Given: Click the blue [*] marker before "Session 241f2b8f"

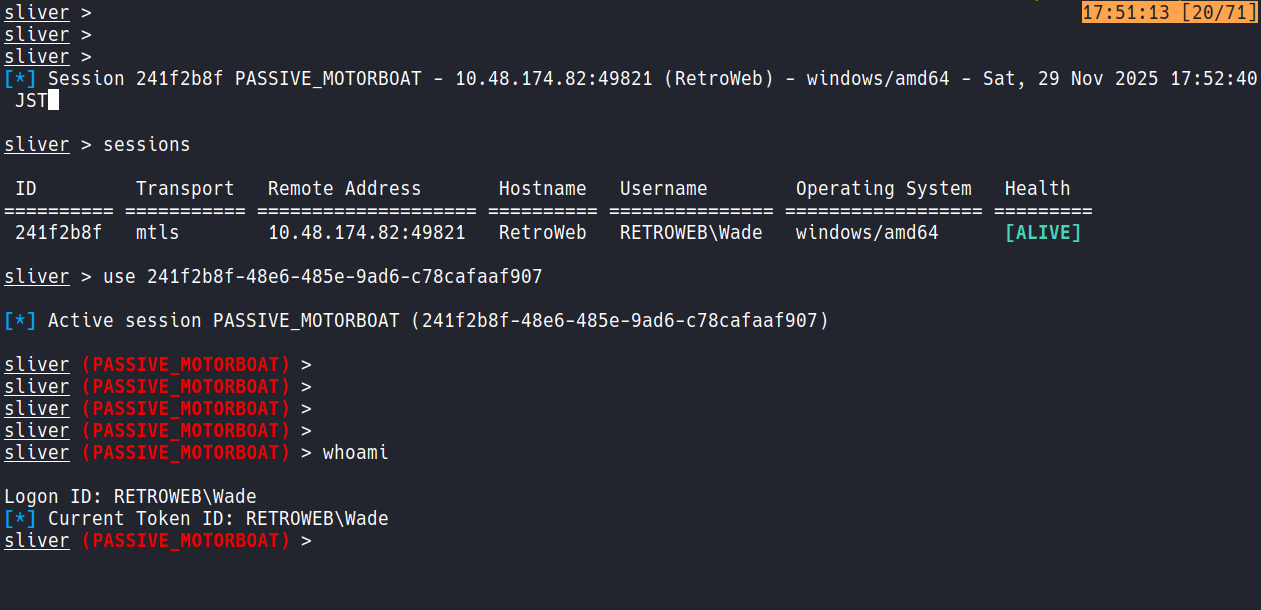Looking at the screenshot, I should click(x=21, y=79).
